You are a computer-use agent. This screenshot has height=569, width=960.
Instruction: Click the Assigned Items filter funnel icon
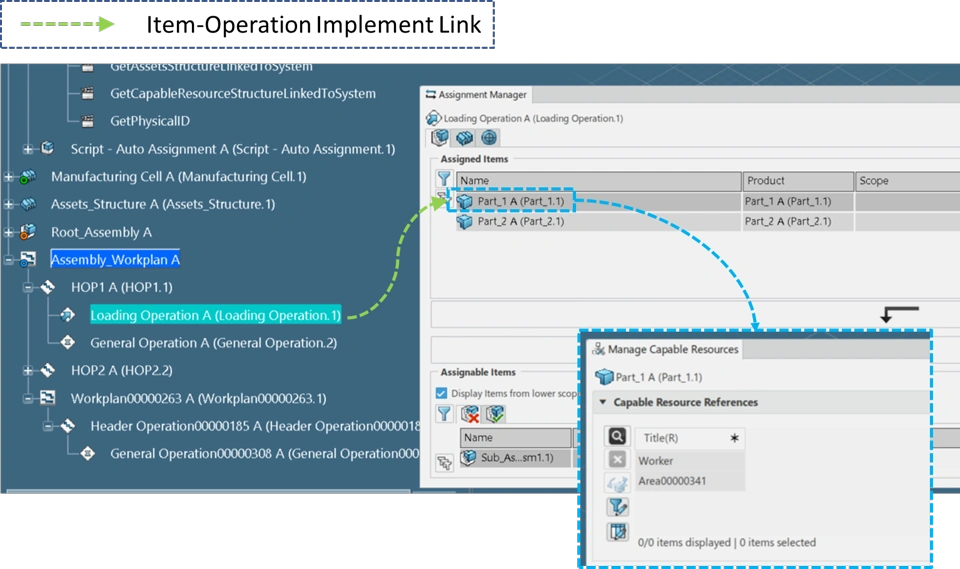(x=444, y=179)
